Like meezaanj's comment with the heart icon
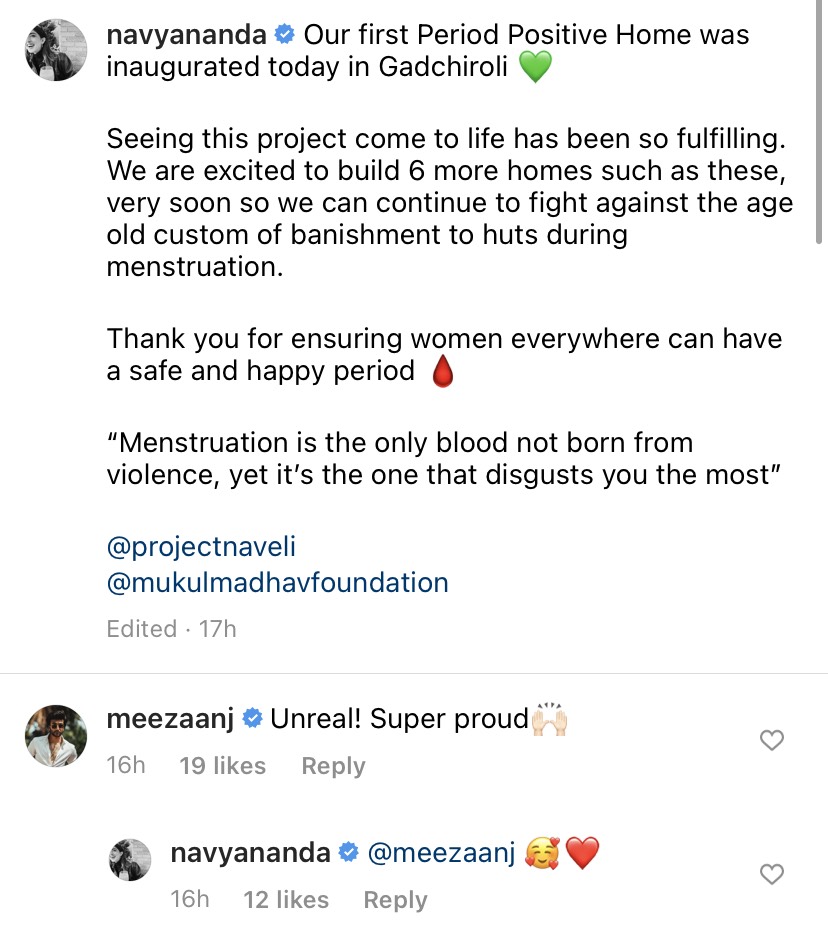 (771, 740)
